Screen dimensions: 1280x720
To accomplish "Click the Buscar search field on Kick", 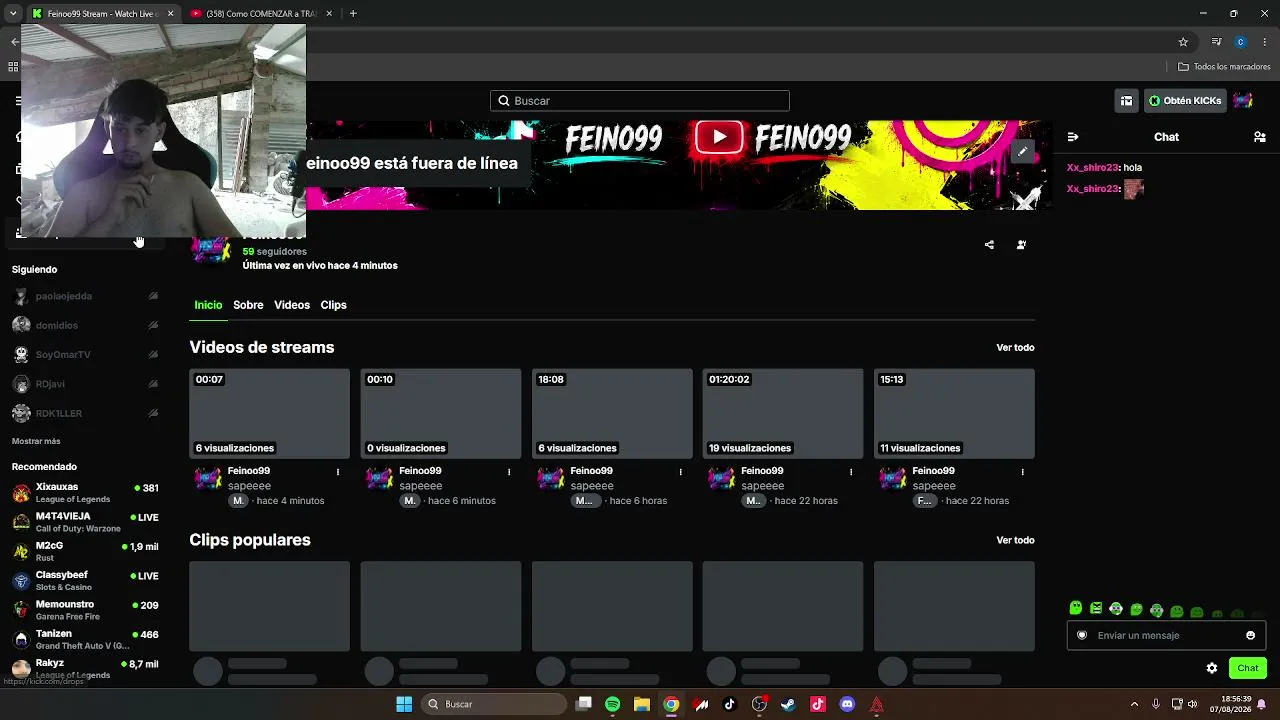I will [x=640, y=101].
